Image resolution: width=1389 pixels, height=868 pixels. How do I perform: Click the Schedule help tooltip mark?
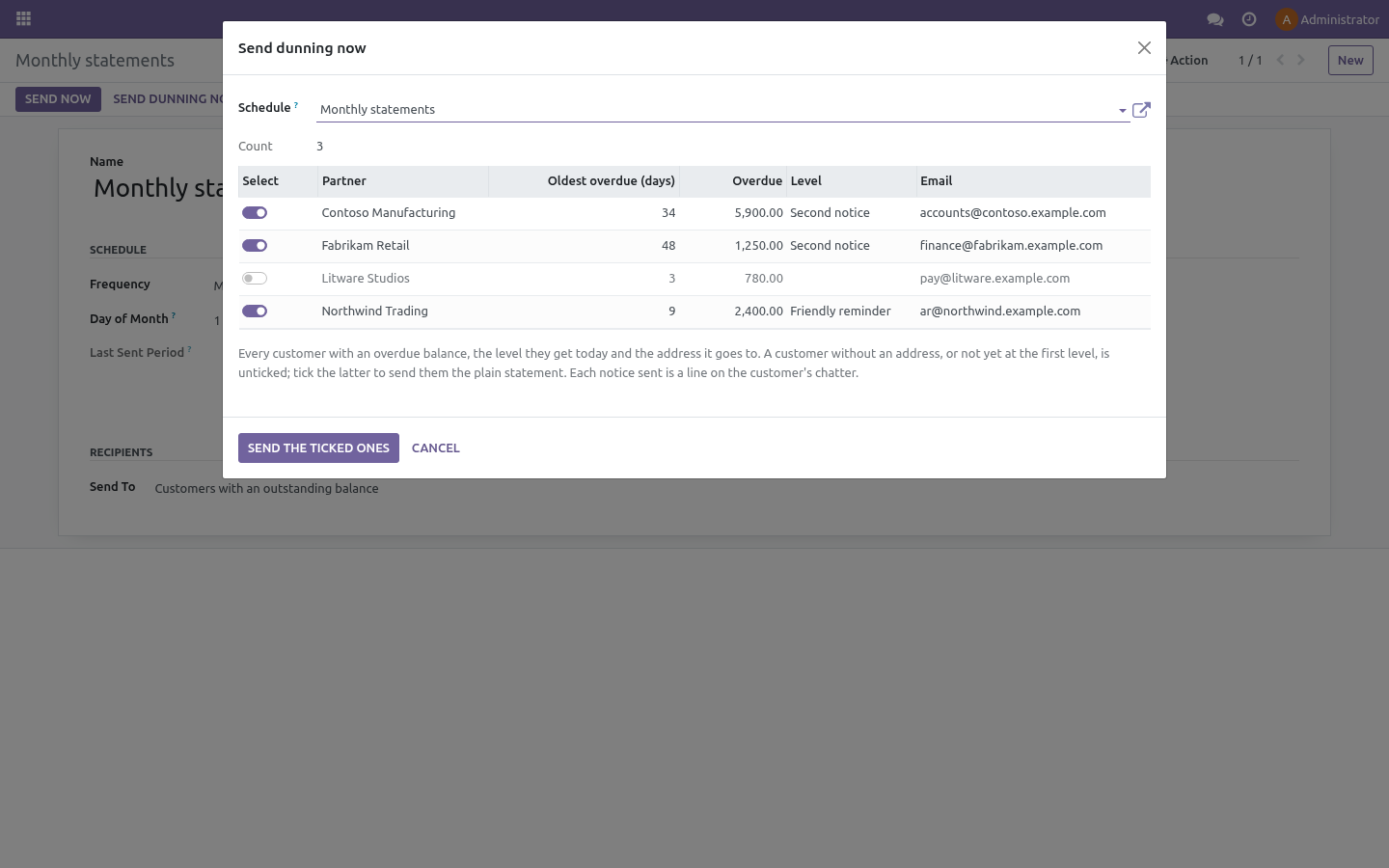(296, 104)
